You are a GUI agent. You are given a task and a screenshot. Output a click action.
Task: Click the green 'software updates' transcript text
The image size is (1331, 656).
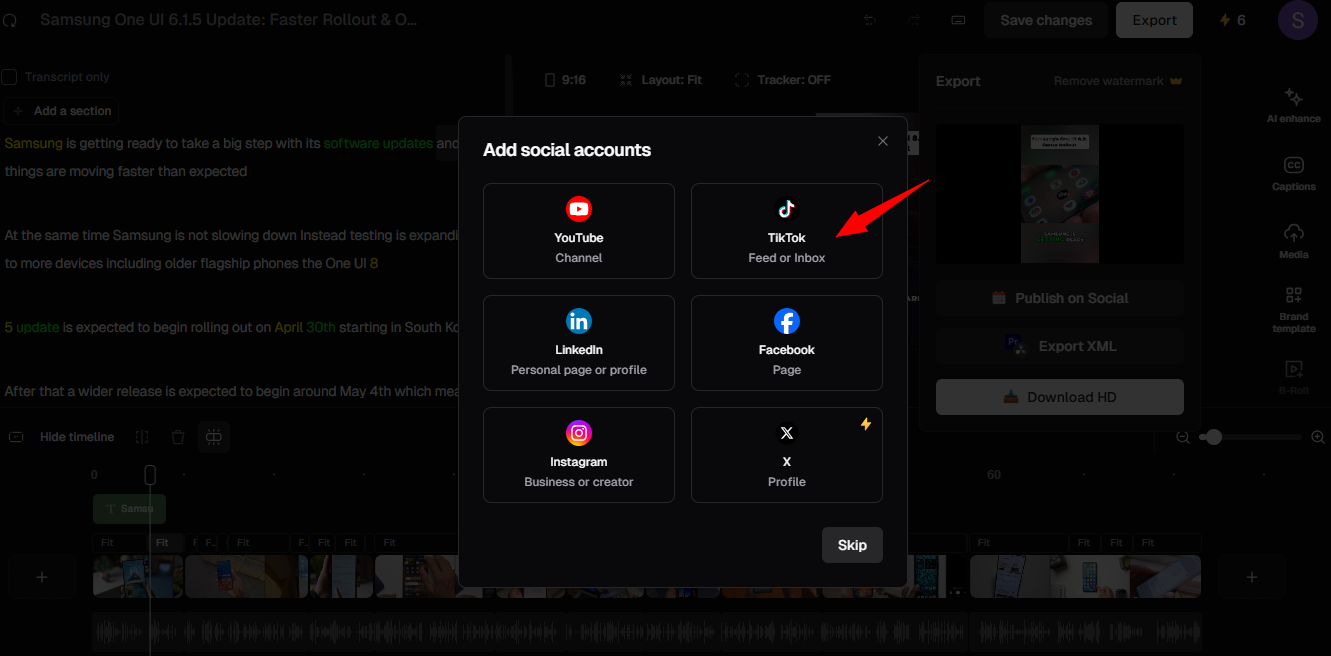pos(378,143)
